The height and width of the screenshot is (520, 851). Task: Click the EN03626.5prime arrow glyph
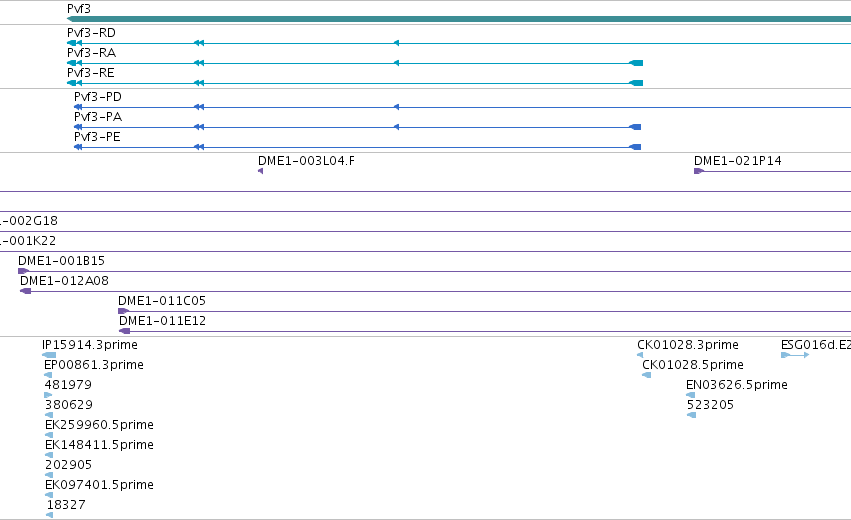pyautogui.click(x=690, y=395)
